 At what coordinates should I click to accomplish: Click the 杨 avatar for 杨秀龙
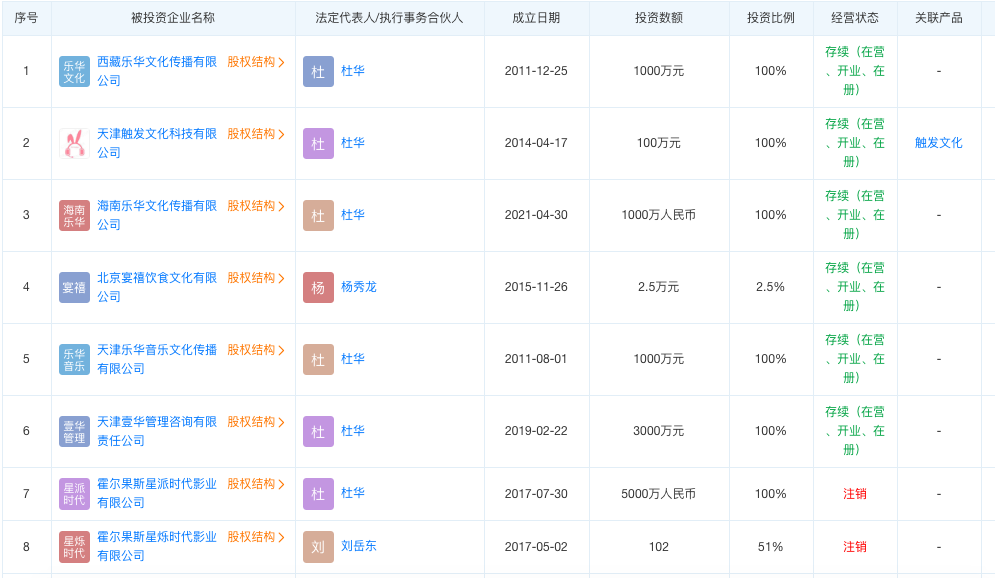point(319,287)
